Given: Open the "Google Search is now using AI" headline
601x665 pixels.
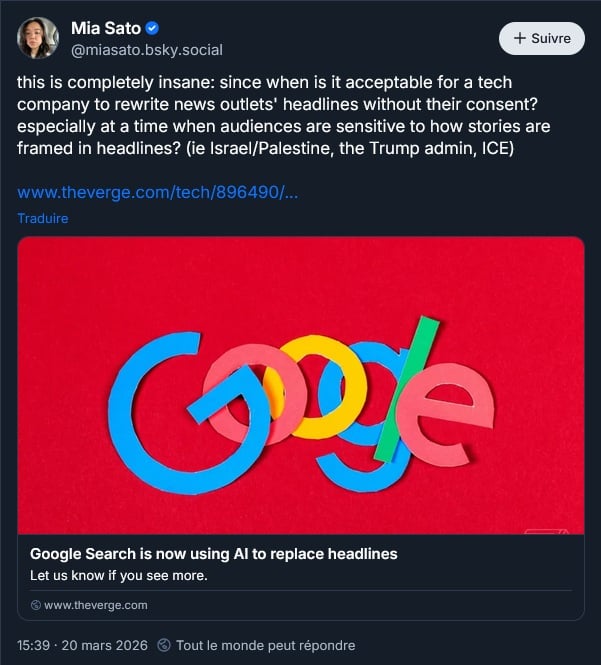Looking at the screenshot, I should click(x=214, y=553).
